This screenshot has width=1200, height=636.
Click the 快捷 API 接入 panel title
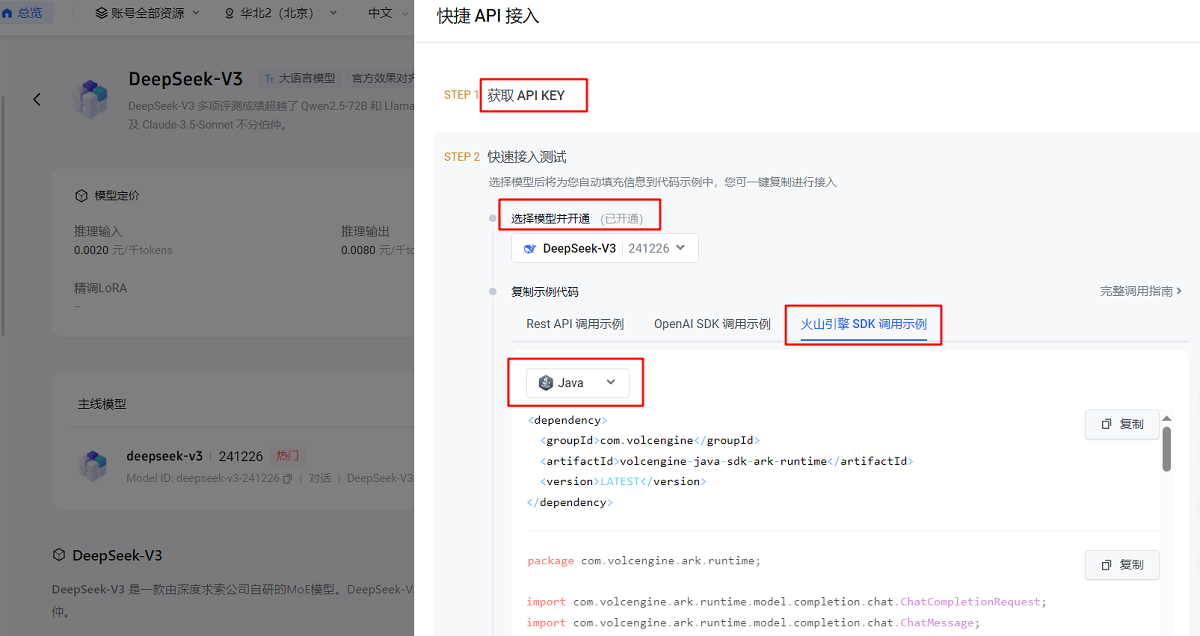click(x=488, y=16)
